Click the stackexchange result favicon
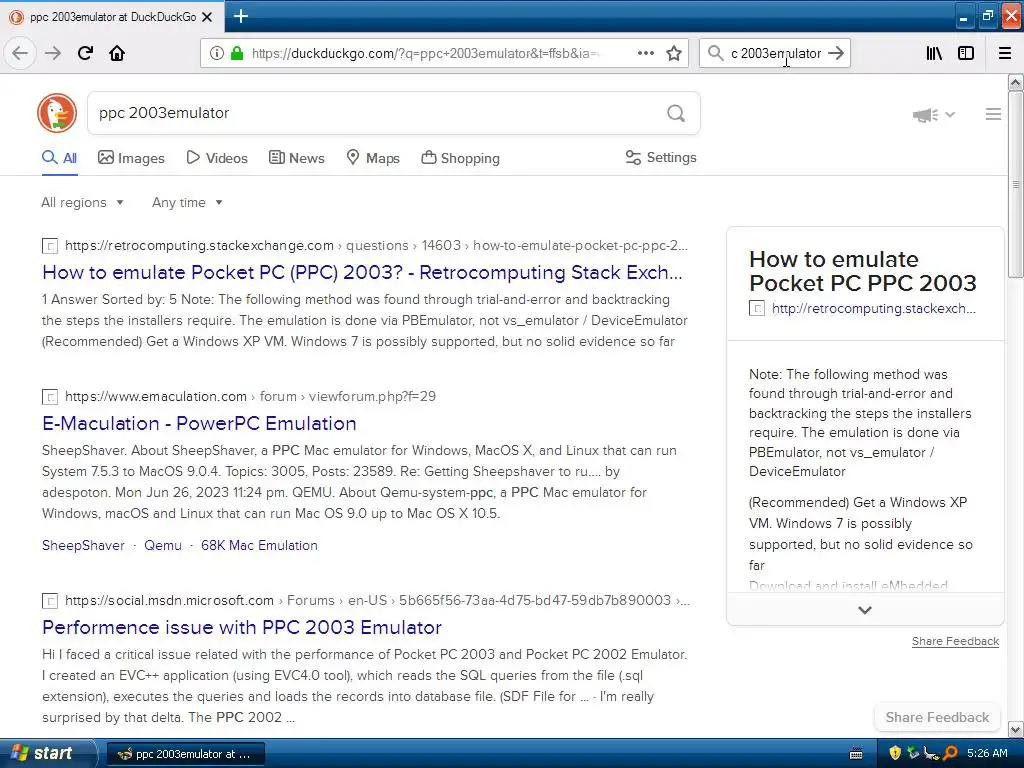 click(x=50, y=246)
